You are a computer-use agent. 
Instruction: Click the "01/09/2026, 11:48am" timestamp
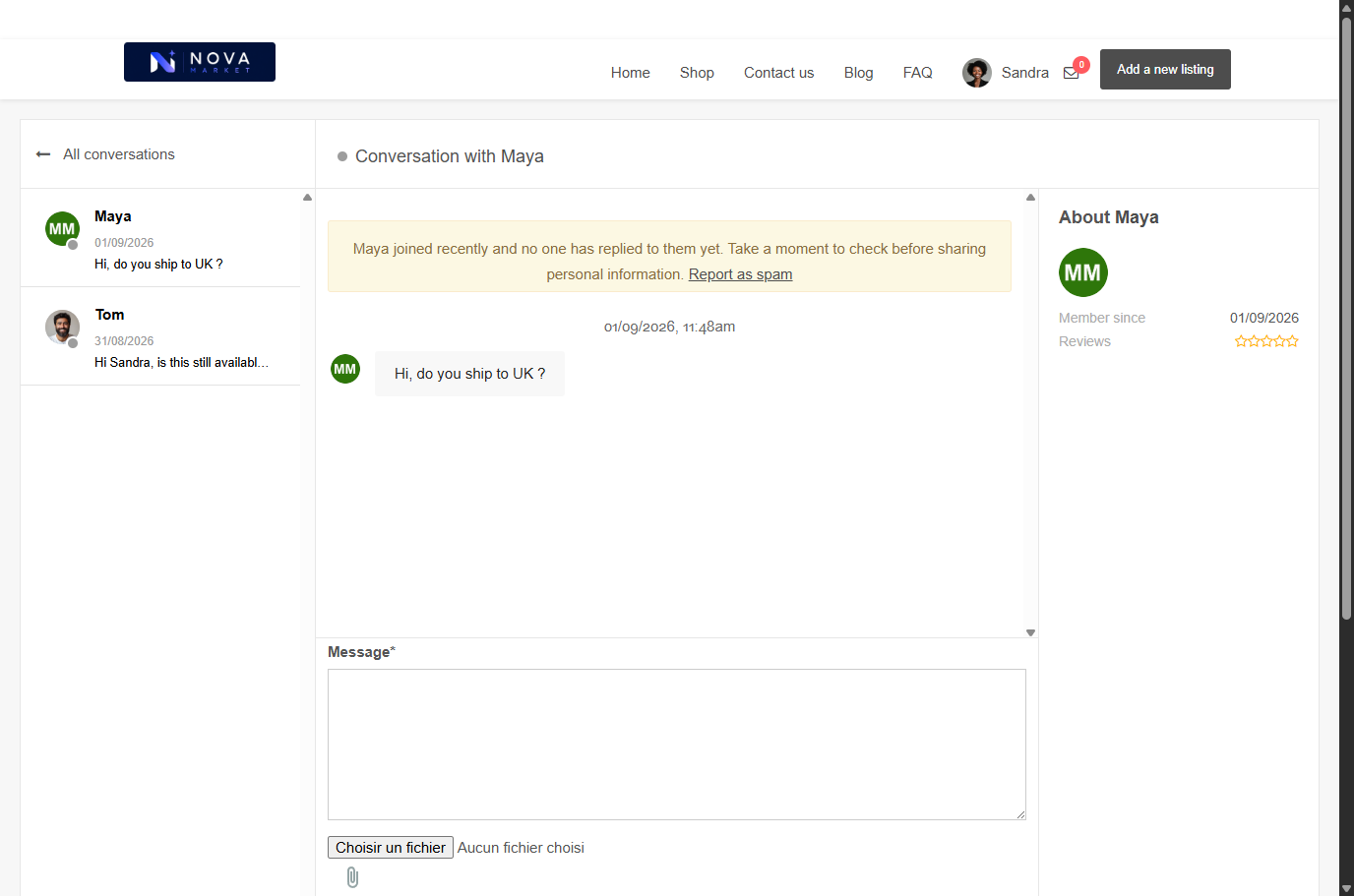670,327
